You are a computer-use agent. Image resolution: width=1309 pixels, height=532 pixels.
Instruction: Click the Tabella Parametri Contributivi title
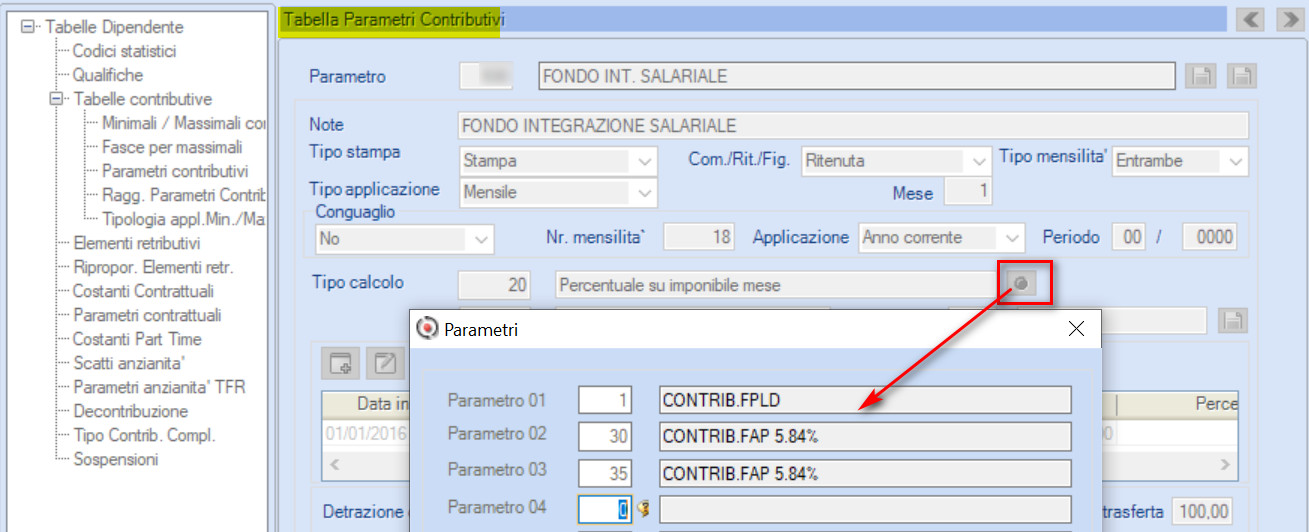click(x=394, y=18)
